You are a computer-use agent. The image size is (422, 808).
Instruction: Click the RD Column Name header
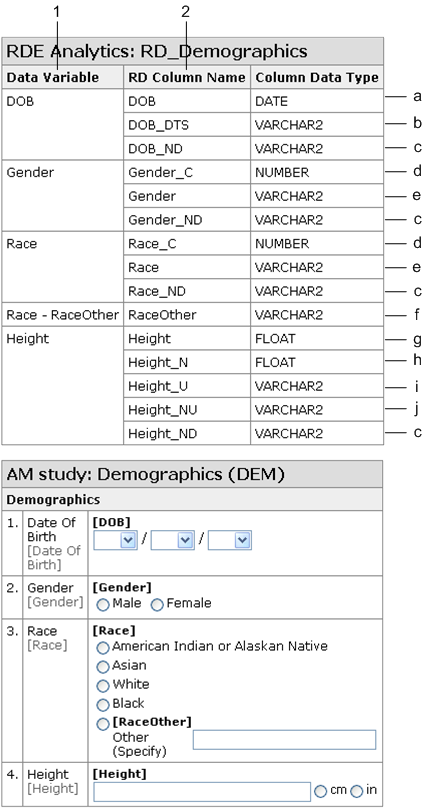click(187, 77)
